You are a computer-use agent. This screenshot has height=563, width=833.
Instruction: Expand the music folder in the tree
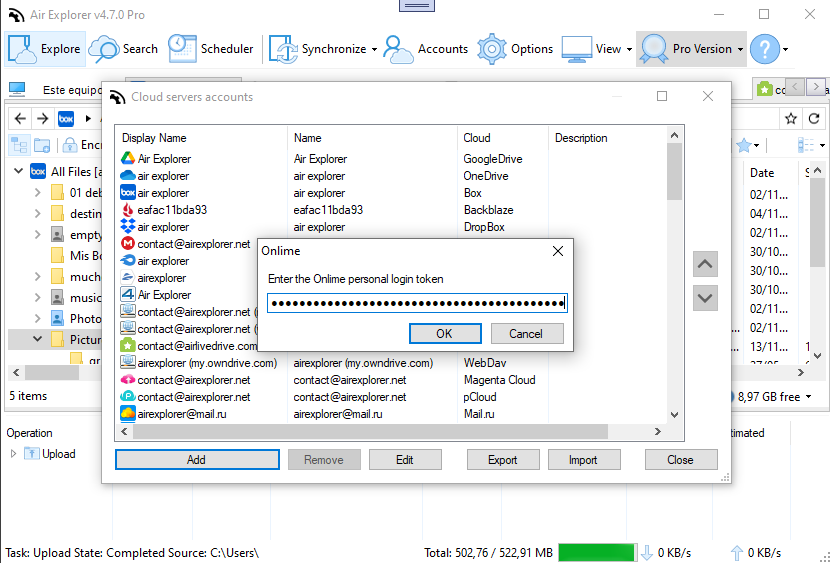[x=37, y=297]
